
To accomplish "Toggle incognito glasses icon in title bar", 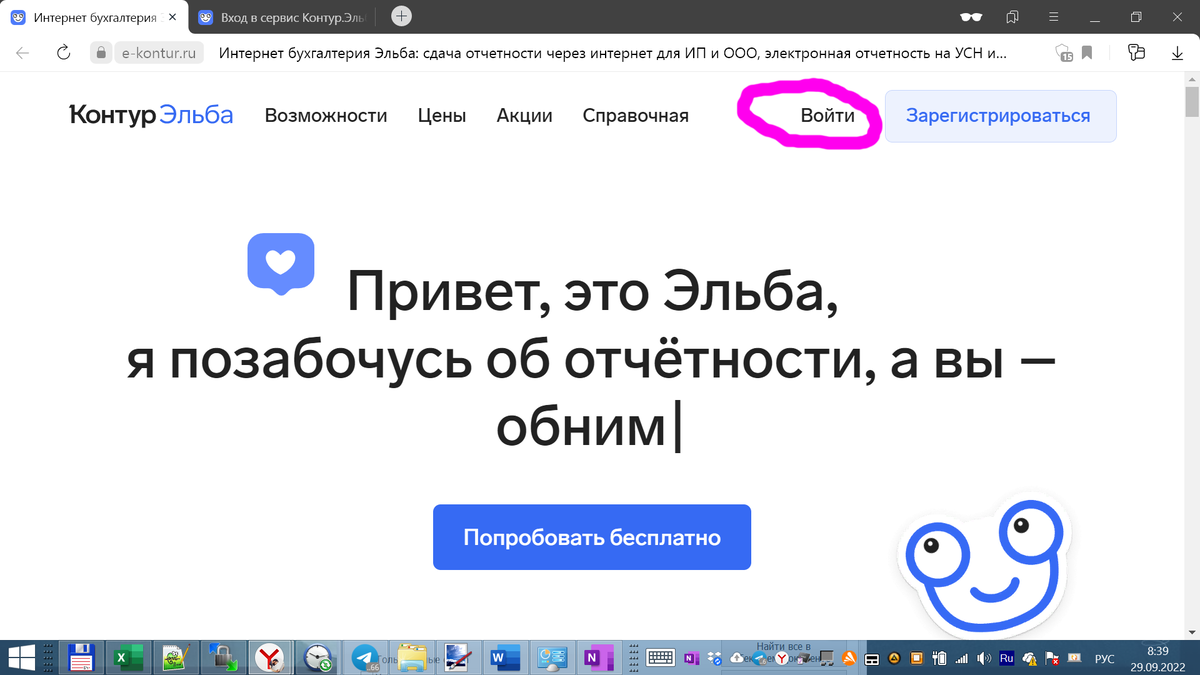I will point(970,17).
